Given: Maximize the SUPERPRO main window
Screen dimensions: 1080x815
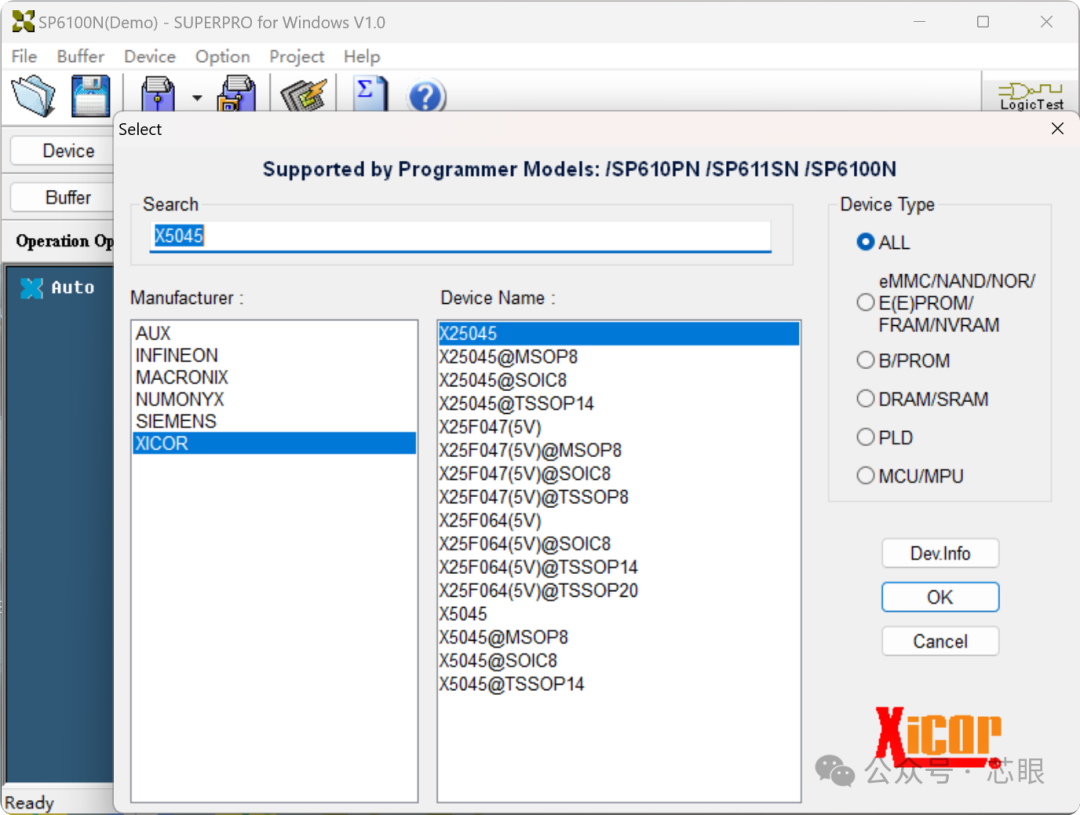Looking at the screenshot, I should tap(983, 22).
